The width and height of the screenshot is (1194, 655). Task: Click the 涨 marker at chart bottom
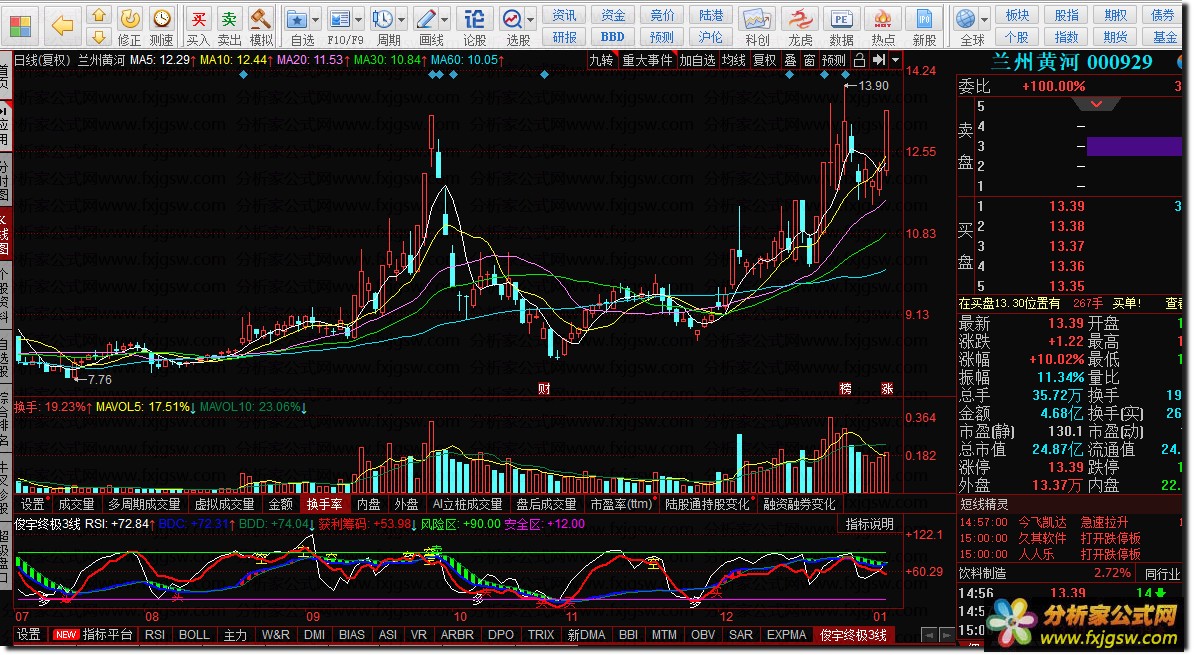[x=887, y=388]
